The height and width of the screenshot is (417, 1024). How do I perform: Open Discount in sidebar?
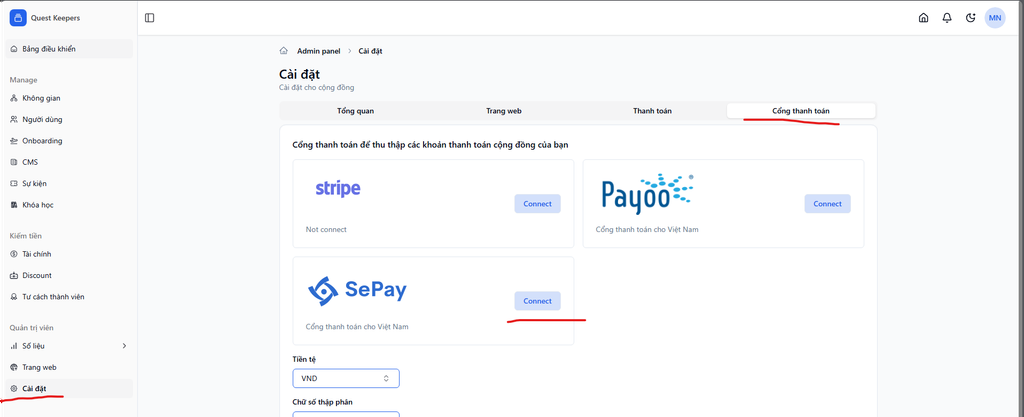[x=69, y=275]
